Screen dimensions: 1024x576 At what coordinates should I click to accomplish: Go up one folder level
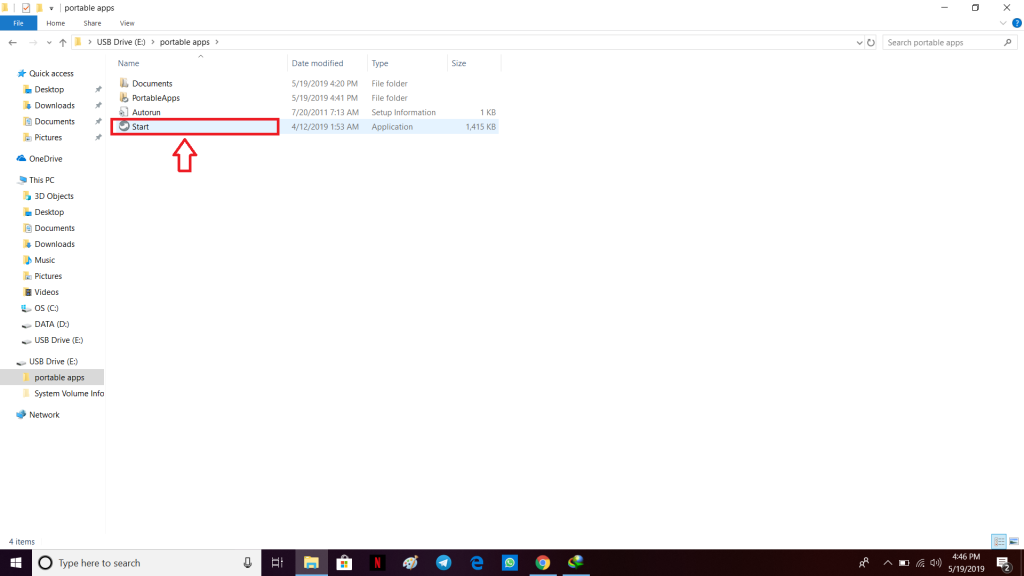pyautogui.click(x=63, y=42)
